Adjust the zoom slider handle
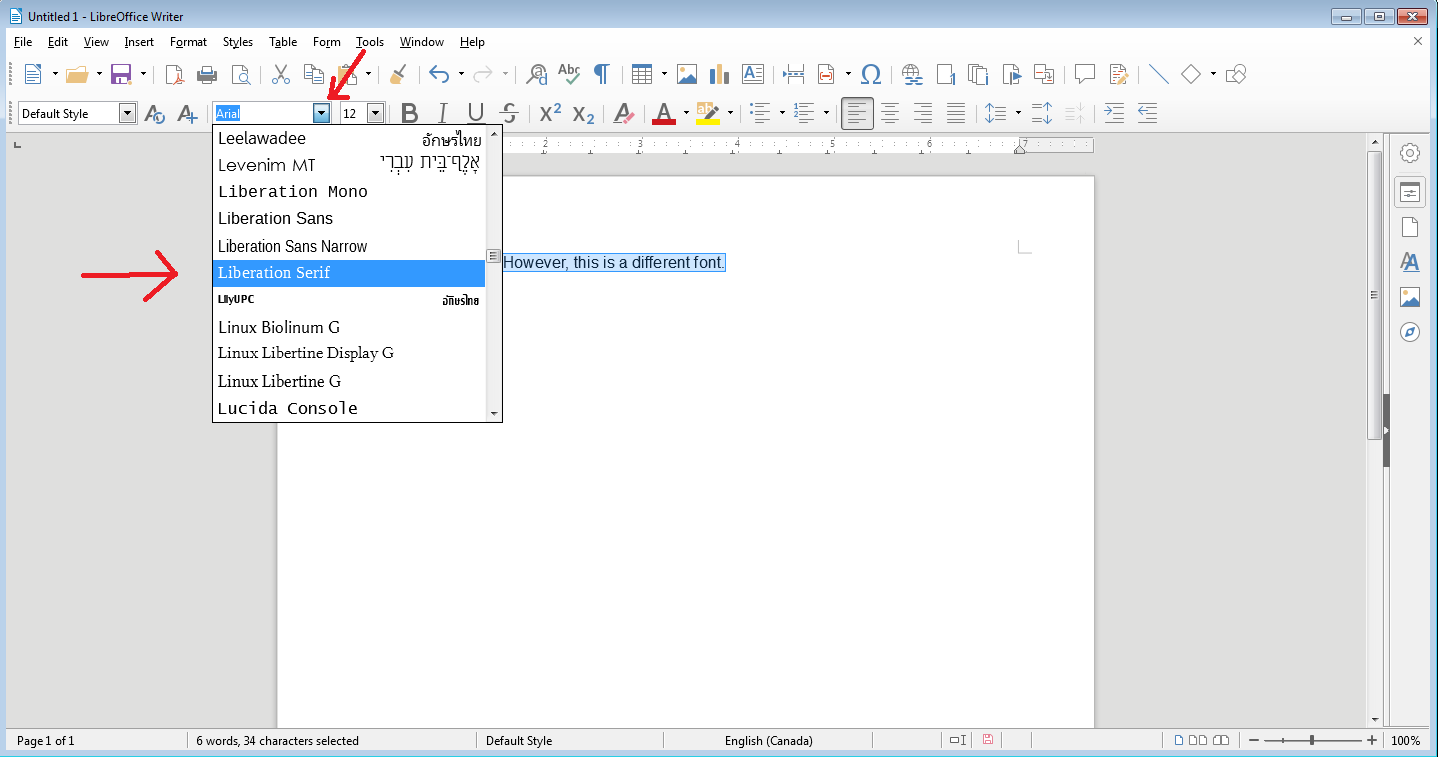The width and height of the screenshot is (1438, 757). [1311, 740]
